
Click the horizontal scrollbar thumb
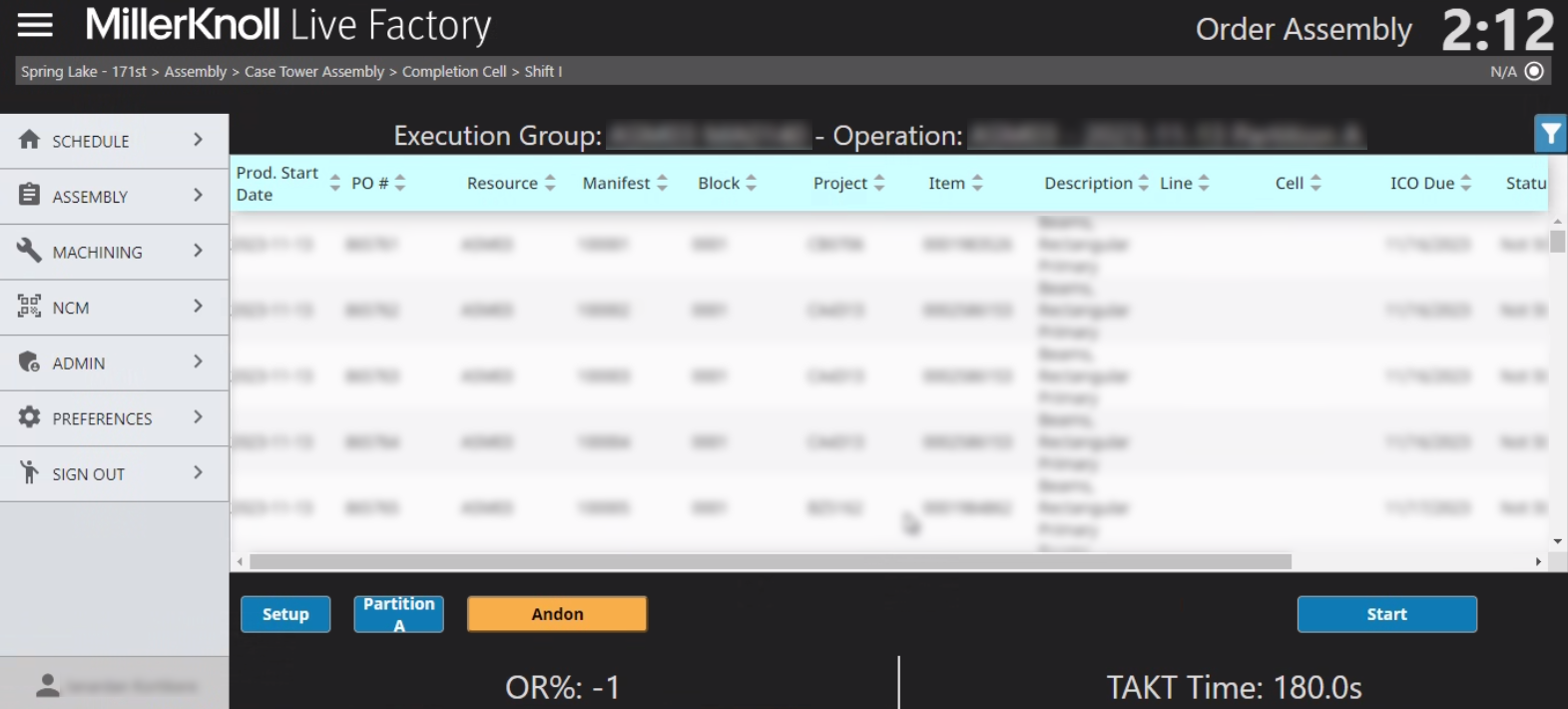771,561
